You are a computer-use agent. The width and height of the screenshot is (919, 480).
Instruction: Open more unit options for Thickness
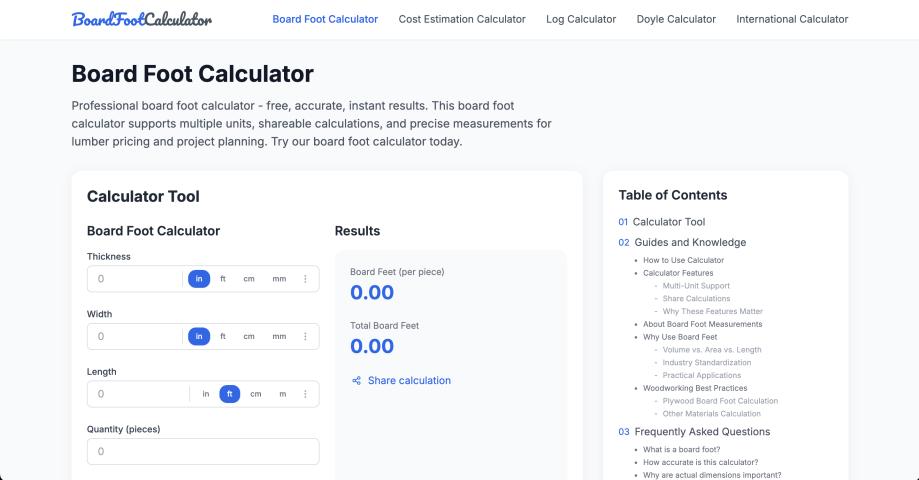pyautogui.click(x=305, y=279)
